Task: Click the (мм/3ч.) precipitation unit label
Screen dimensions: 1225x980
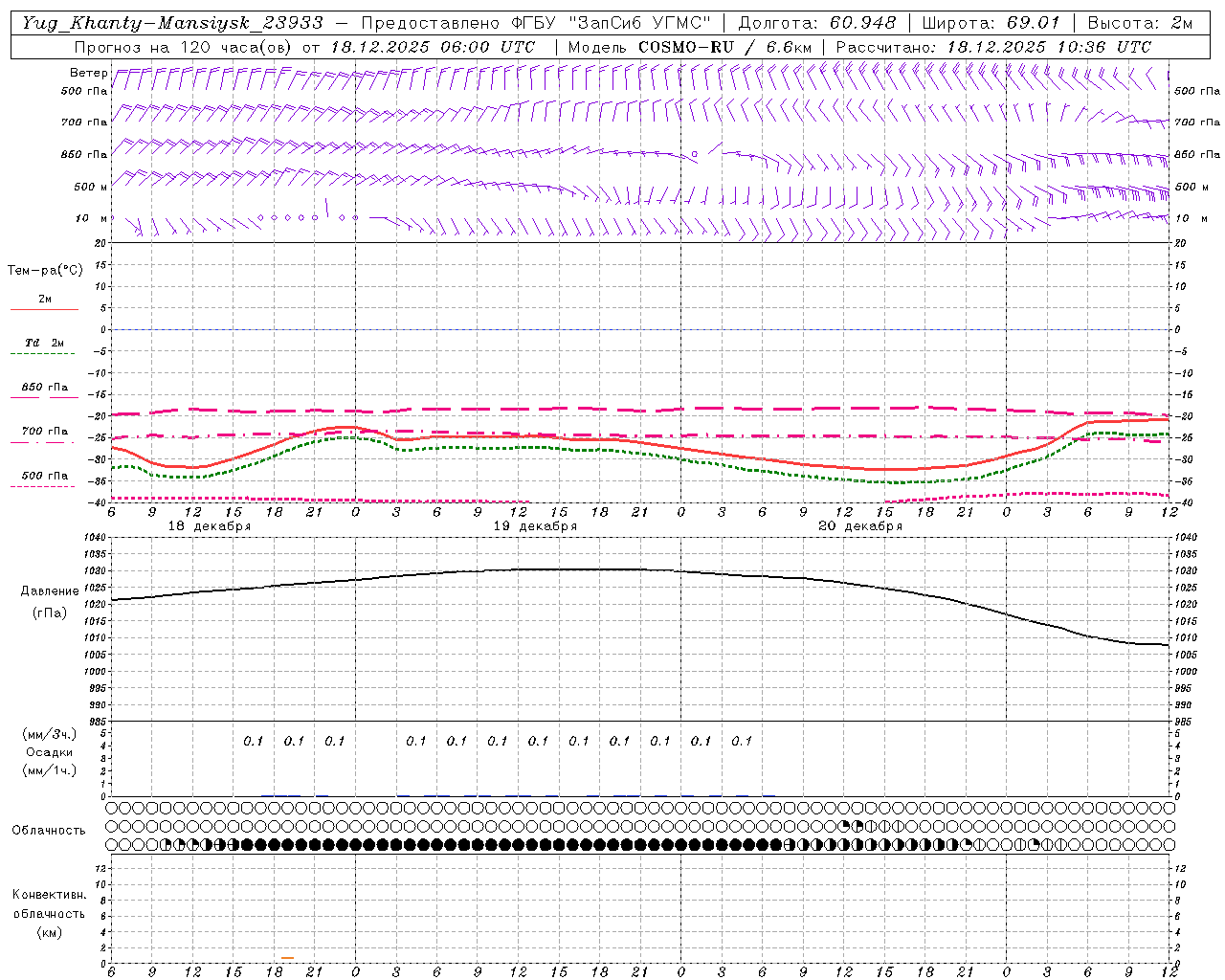Action: [50, 734]
